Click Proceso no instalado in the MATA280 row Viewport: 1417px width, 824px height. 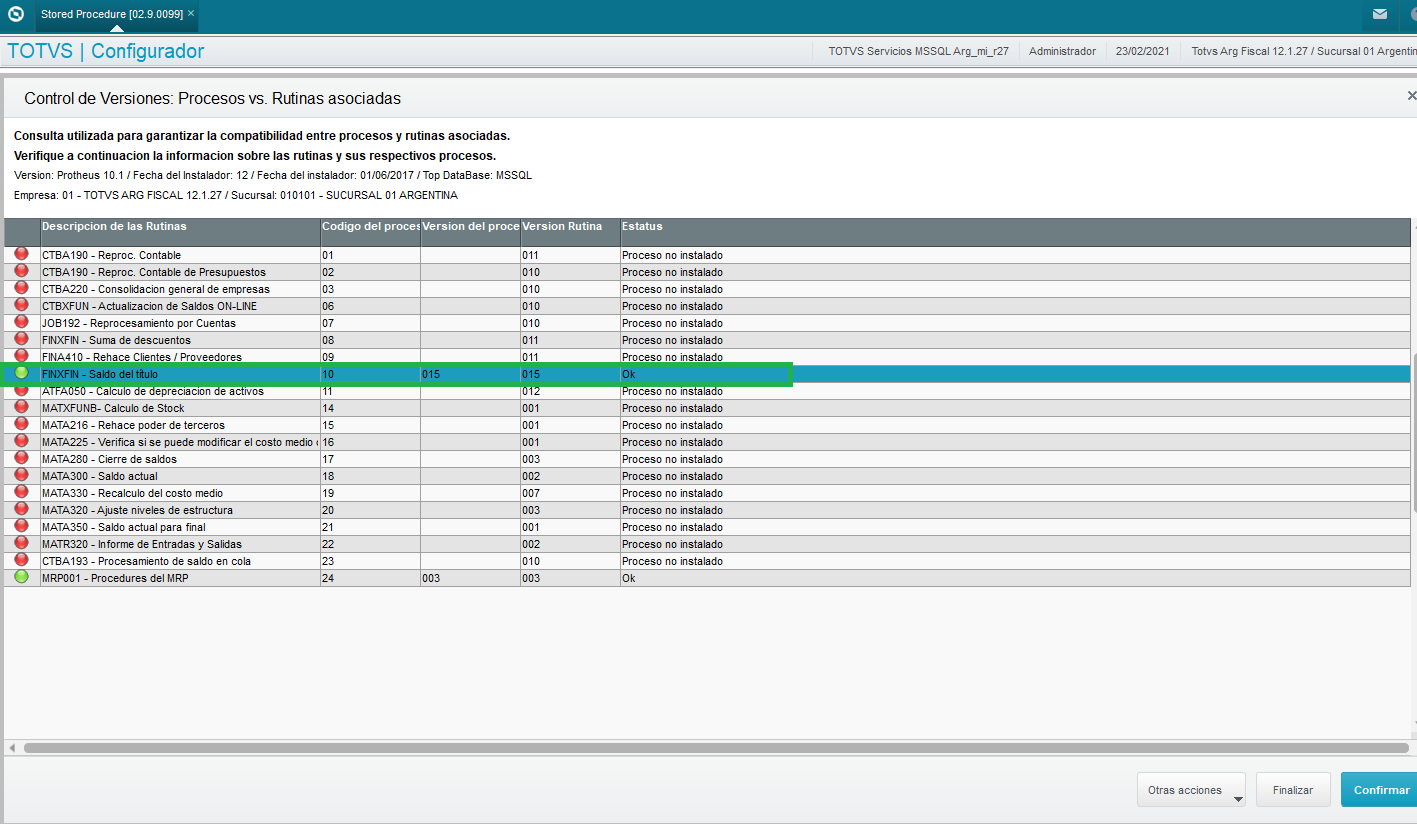point(672,459)
